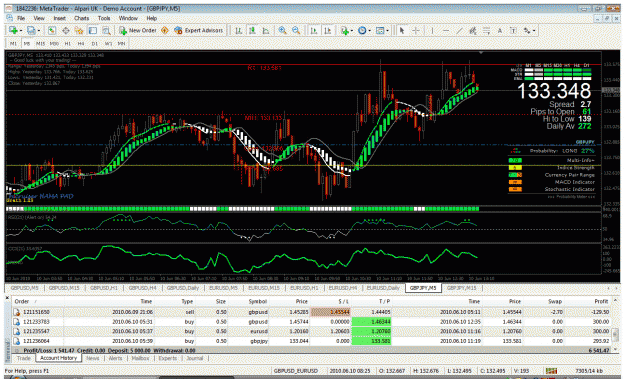Select the Equidistant Channel tool
The height and width of the screenshot is (379, 625).
(473, 30)
